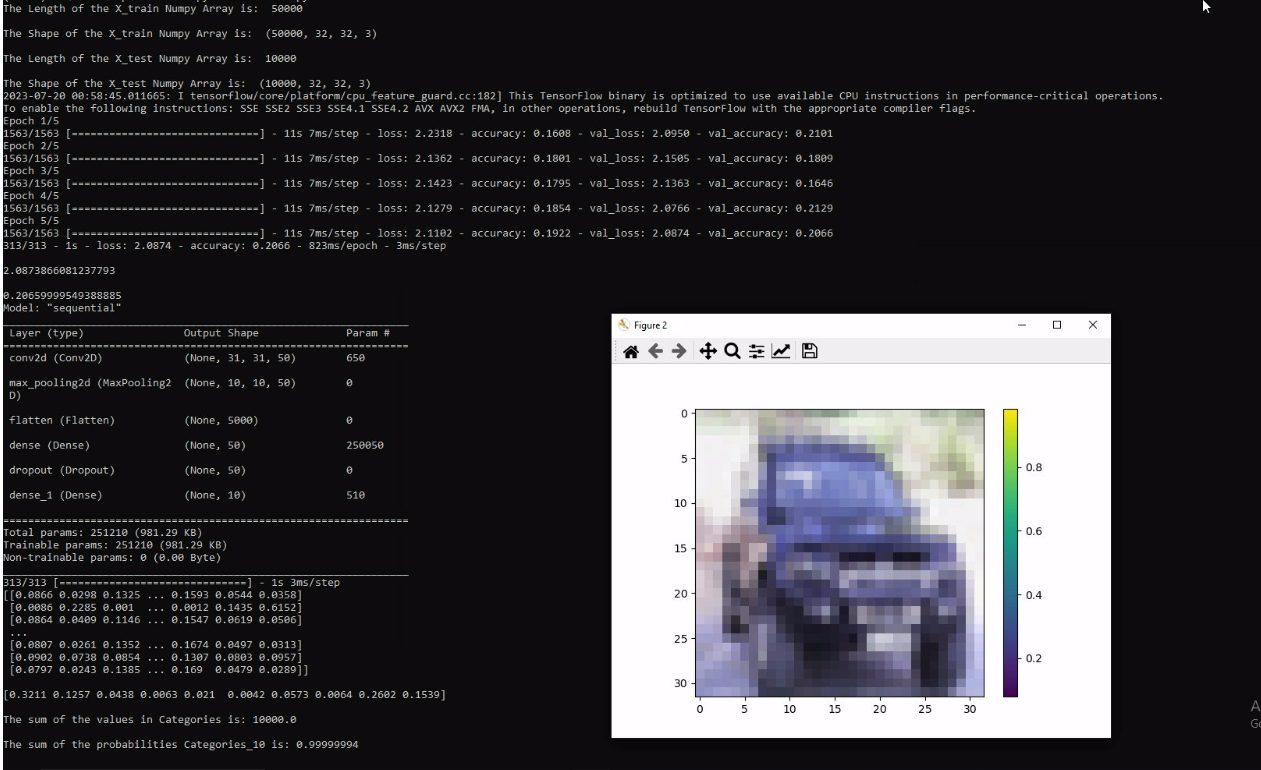Click the 0.8 tick label on the colorbar
This screenshot has height=770, width=1261.
point(1034,467)
